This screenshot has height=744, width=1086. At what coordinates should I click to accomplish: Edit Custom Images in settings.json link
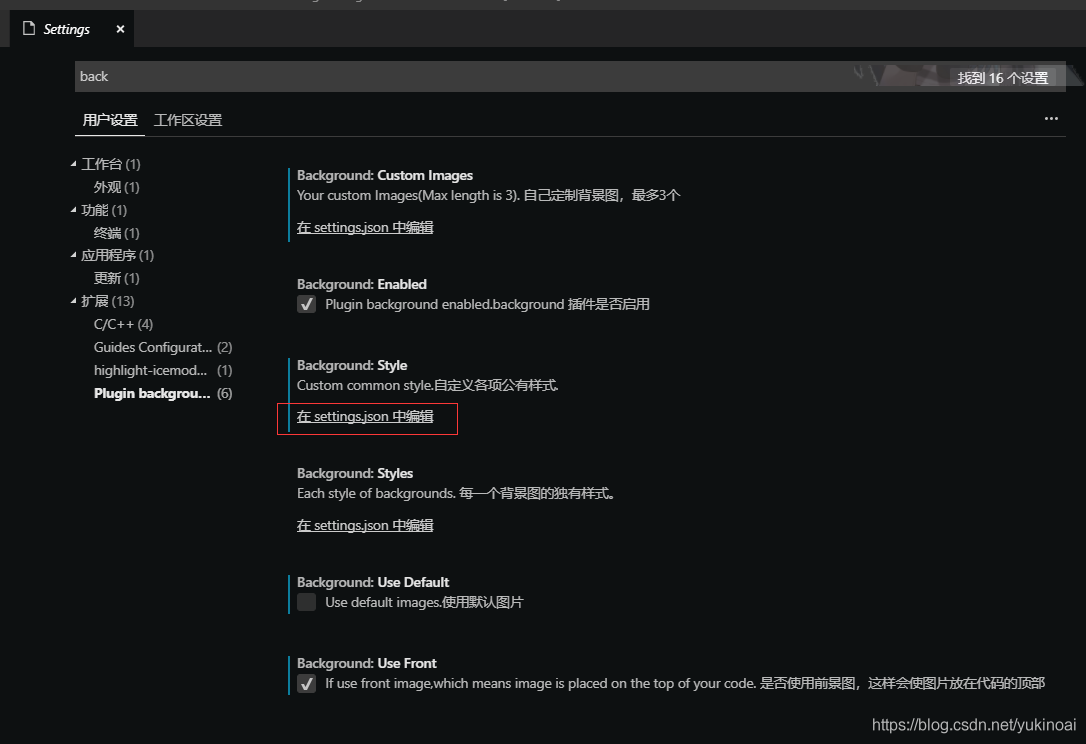(x=365, y=227)
